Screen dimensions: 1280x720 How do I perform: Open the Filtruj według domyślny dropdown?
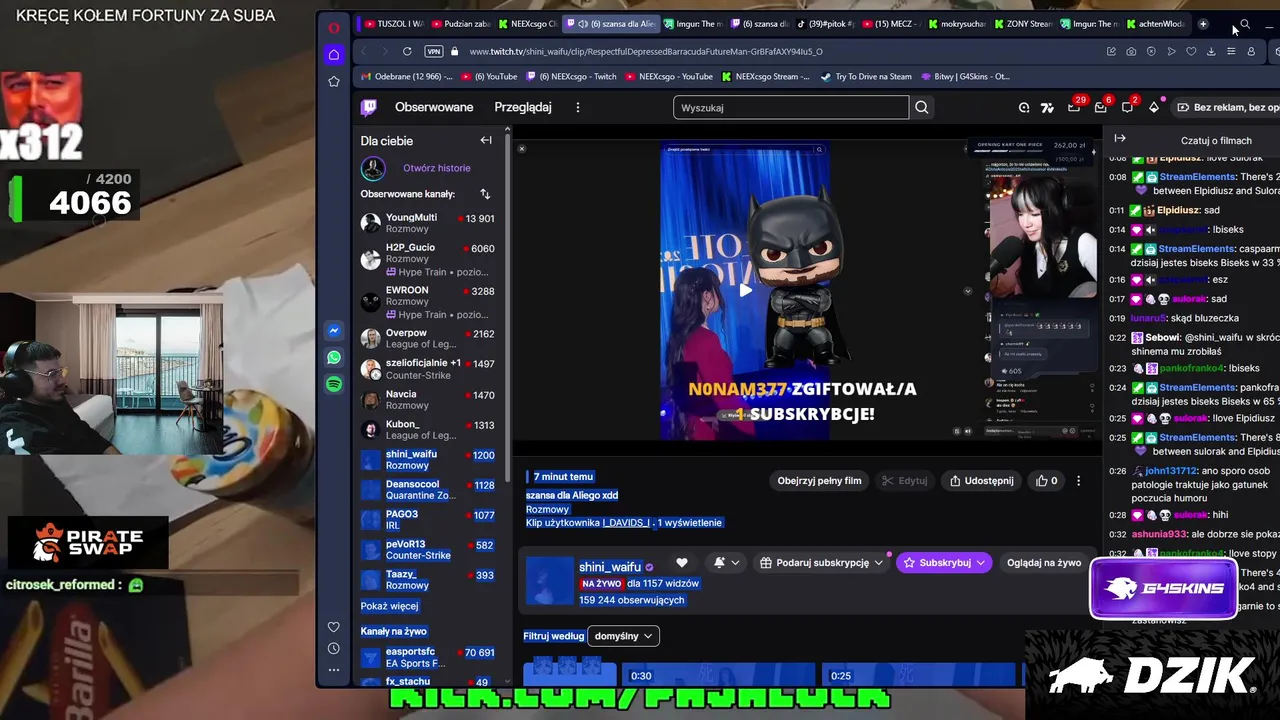(x=623, y=636)
